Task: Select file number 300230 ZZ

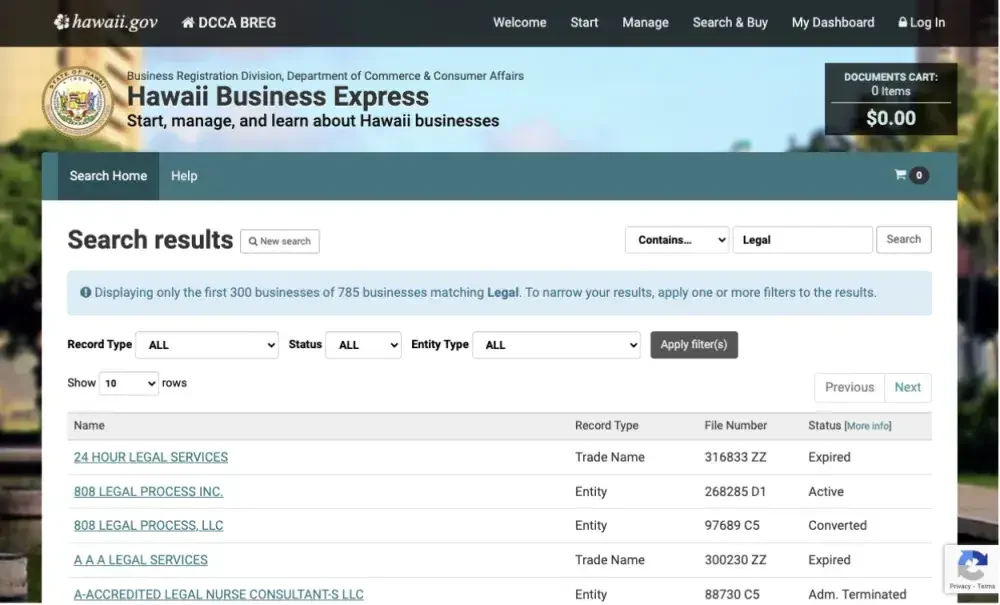Action: [x=735, y=560]
